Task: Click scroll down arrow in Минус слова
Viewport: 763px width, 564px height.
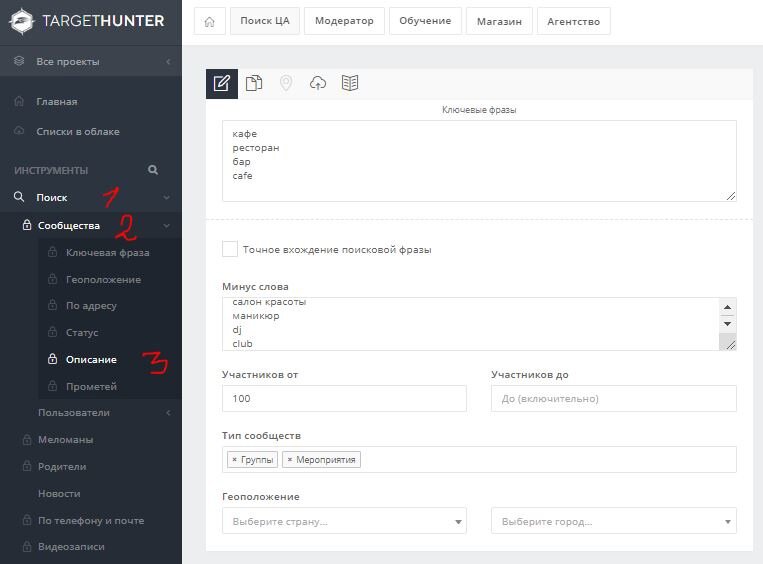Action: click(x=727, y=324)
